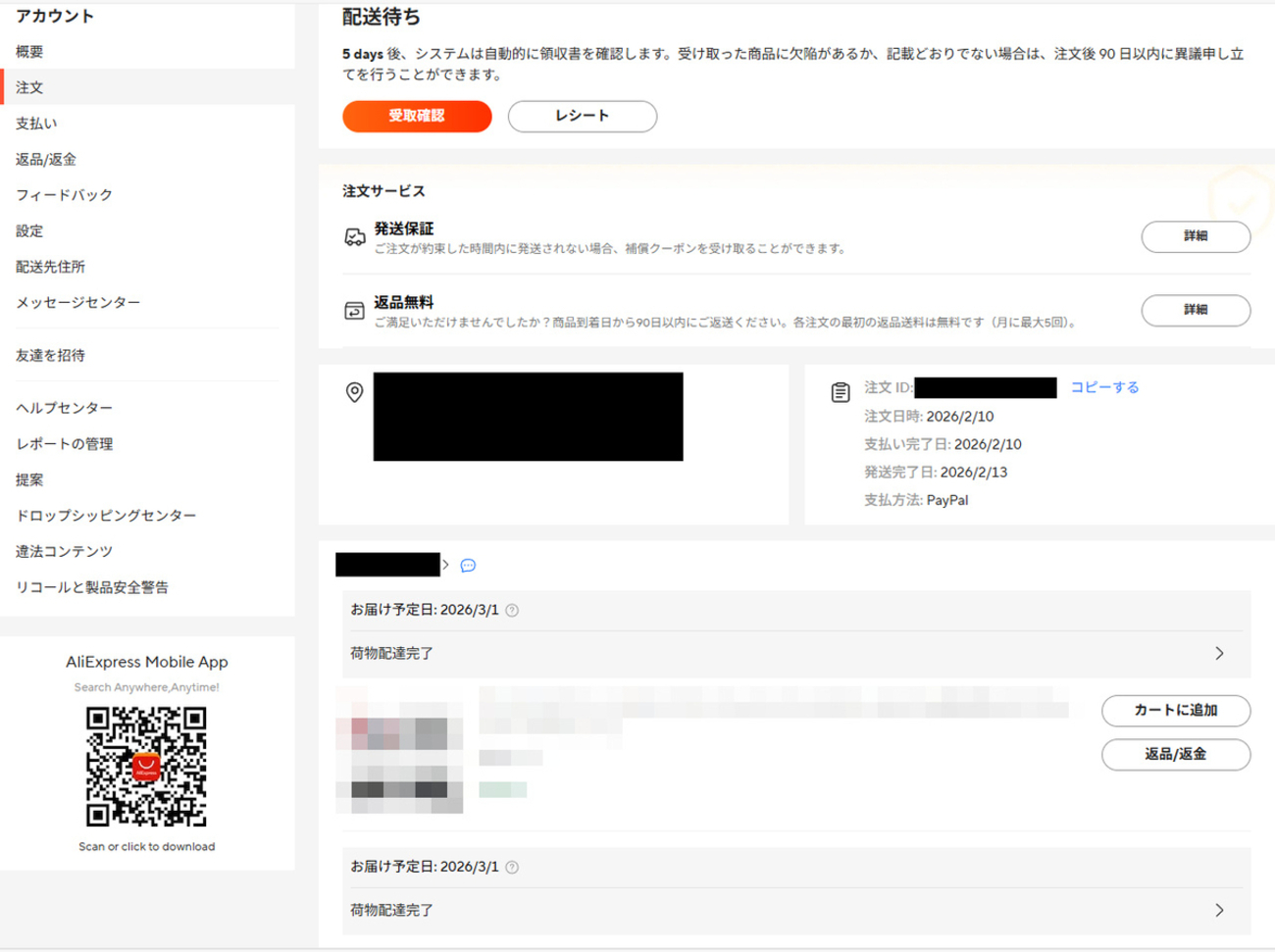Go to 支払い in the sidebar
Screen dimensions: 1275x952
pos(36,124)
